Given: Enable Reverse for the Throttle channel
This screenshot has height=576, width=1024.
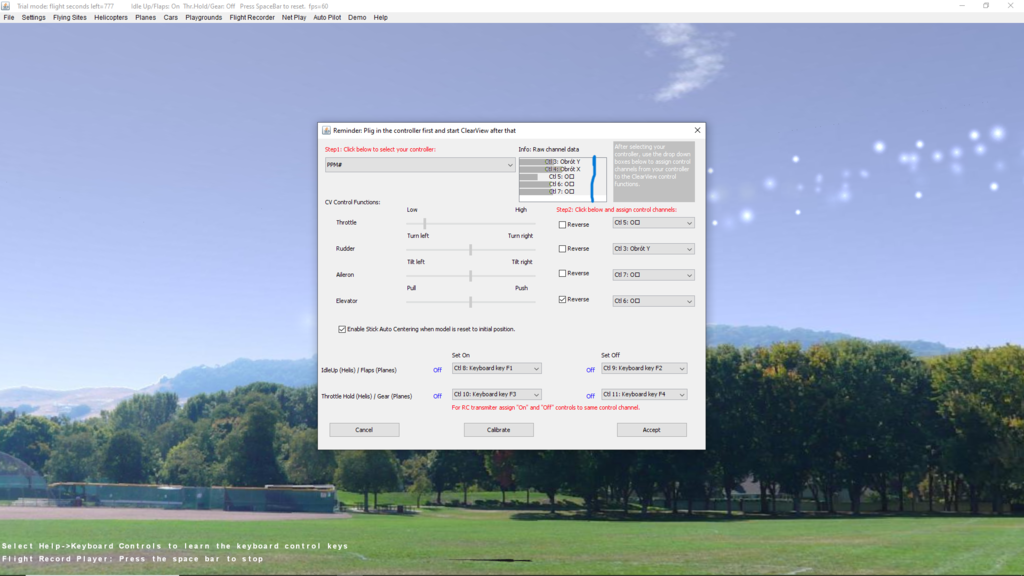Looking at the screenshot, I should [562, 225].
